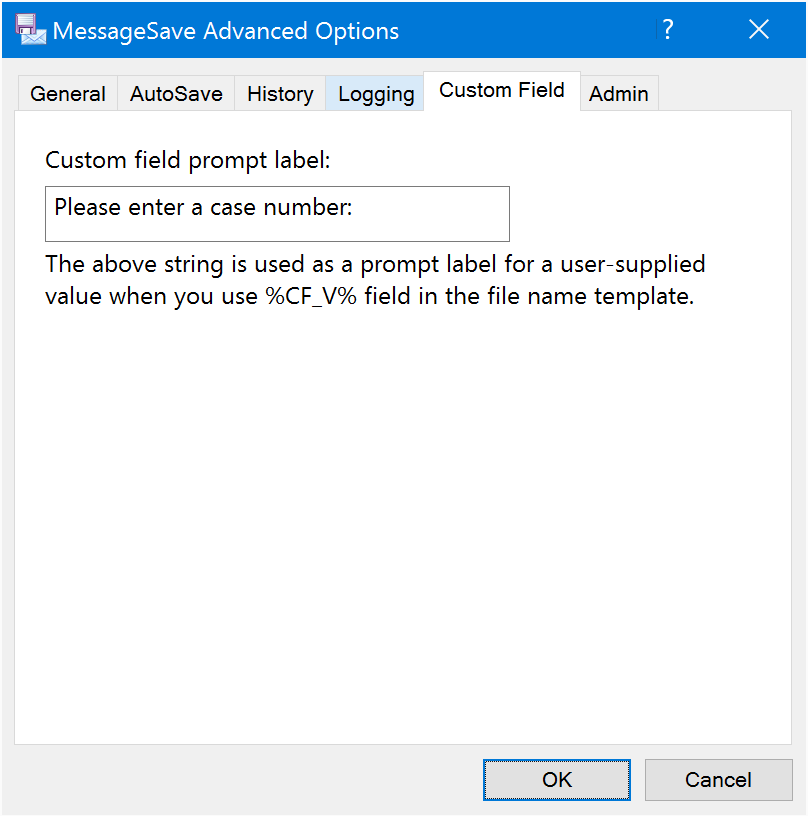Close the MessageSave Advanced Options dialog

point(759,30)
